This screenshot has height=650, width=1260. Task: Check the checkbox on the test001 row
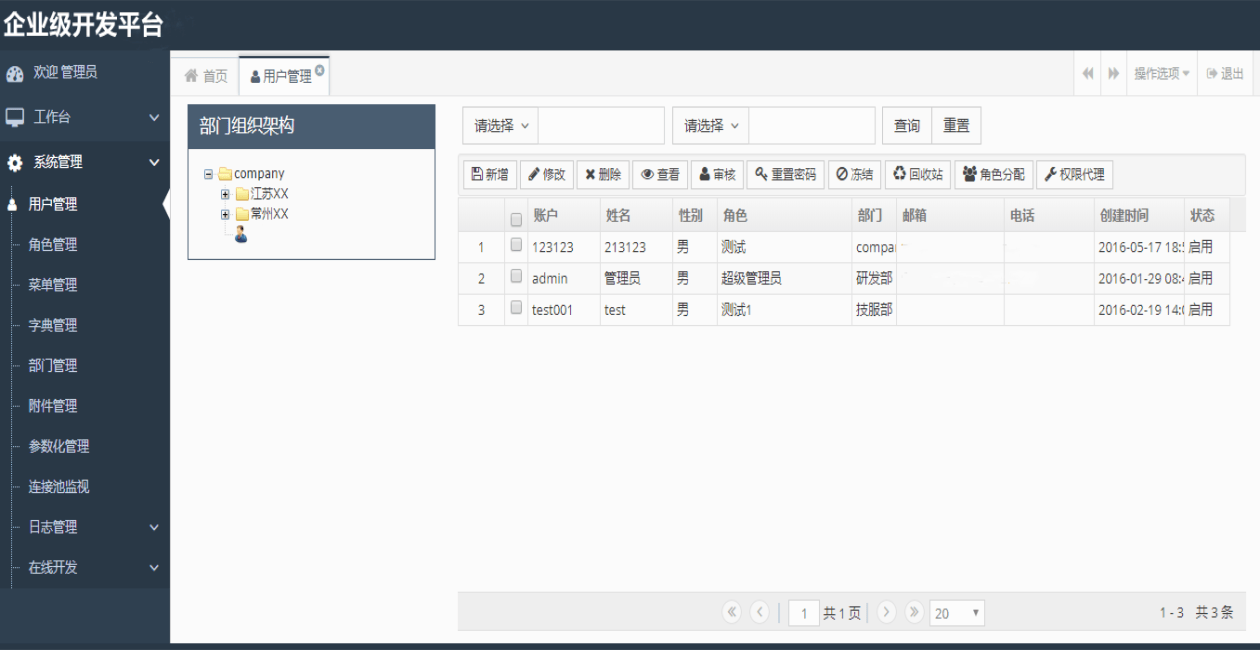[515, 309]
